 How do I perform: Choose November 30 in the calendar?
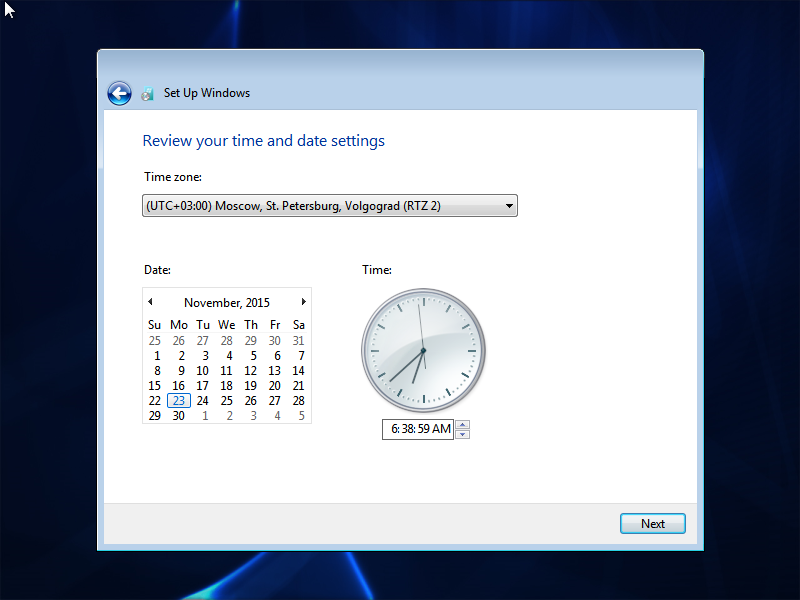[179, 416]
